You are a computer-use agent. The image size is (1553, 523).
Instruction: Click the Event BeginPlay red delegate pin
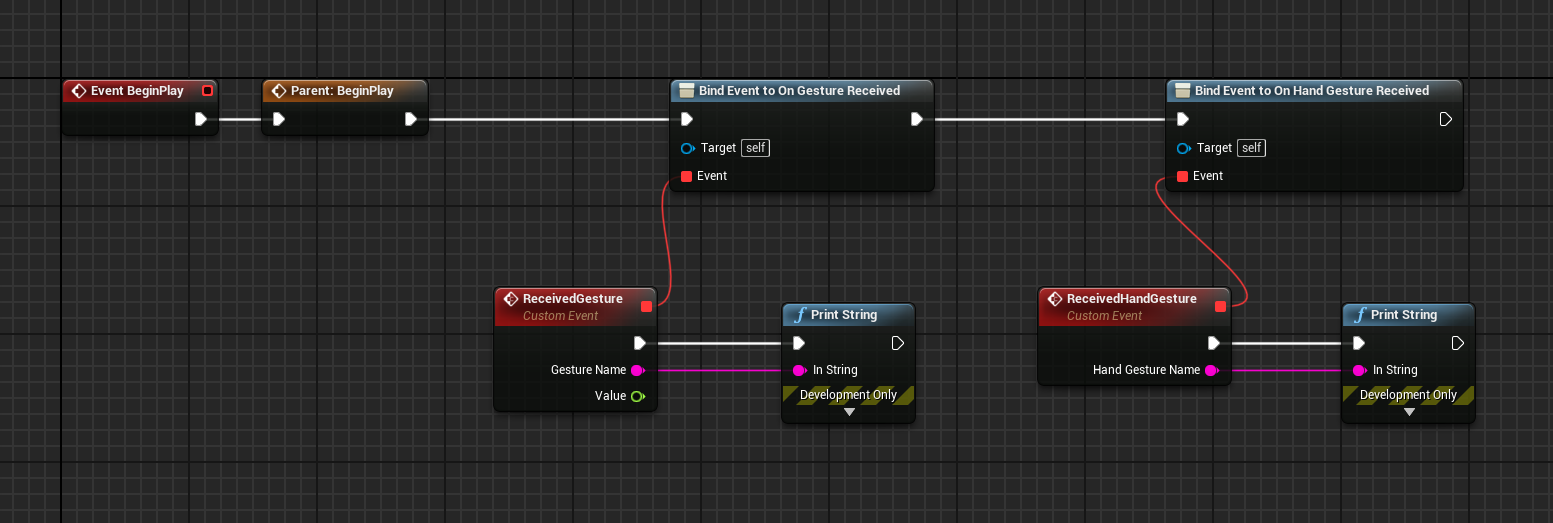(x=207, y=91)
